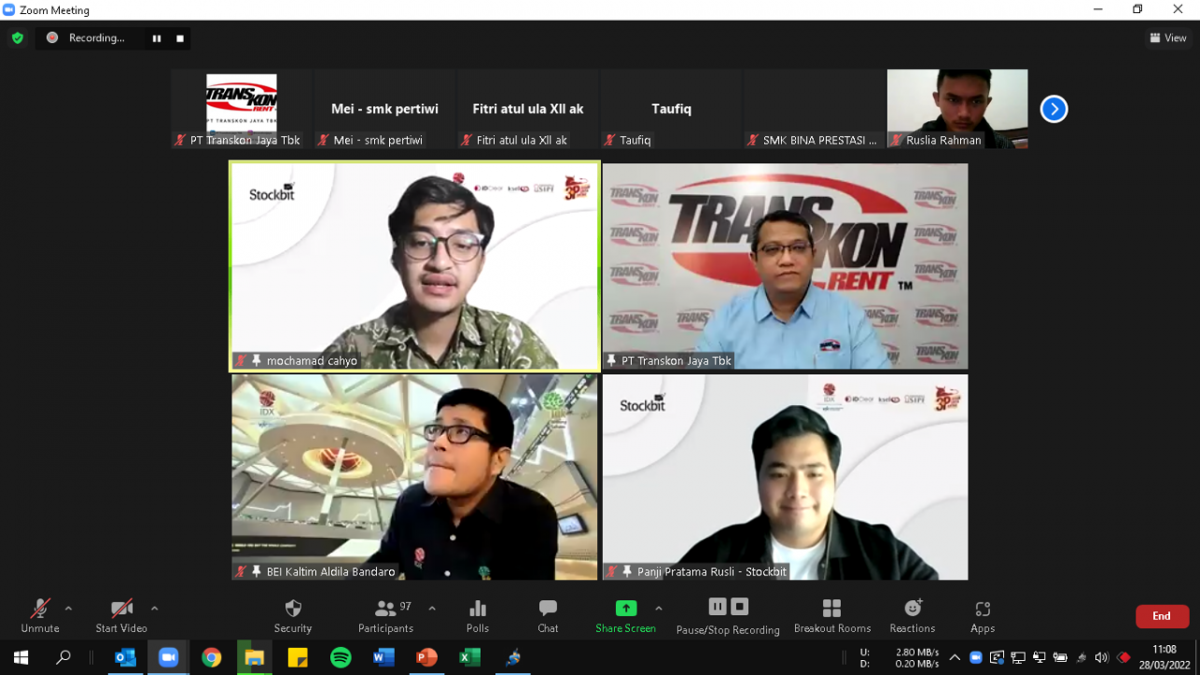Screen dimensions: 1200x675
Task: Switch to Zoom taskbar icon
Action: pyautogui.click(x=168, y=657)
